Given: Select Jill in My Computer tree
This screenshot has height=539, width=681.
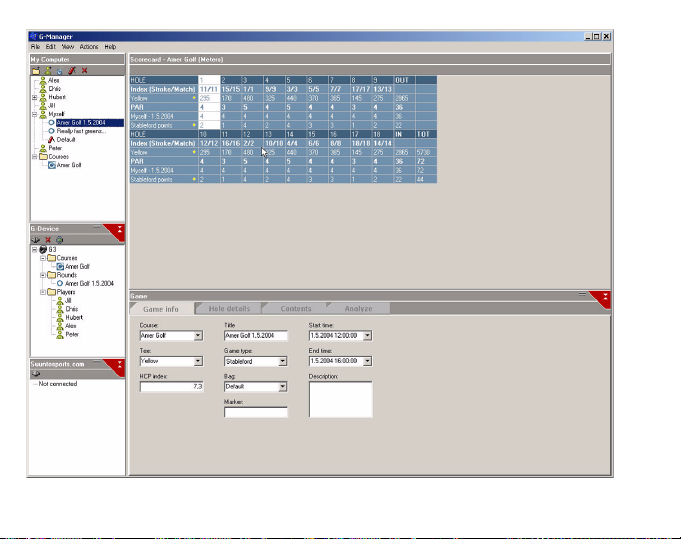Looking at the screenshot, I should (x=52, y=106).
